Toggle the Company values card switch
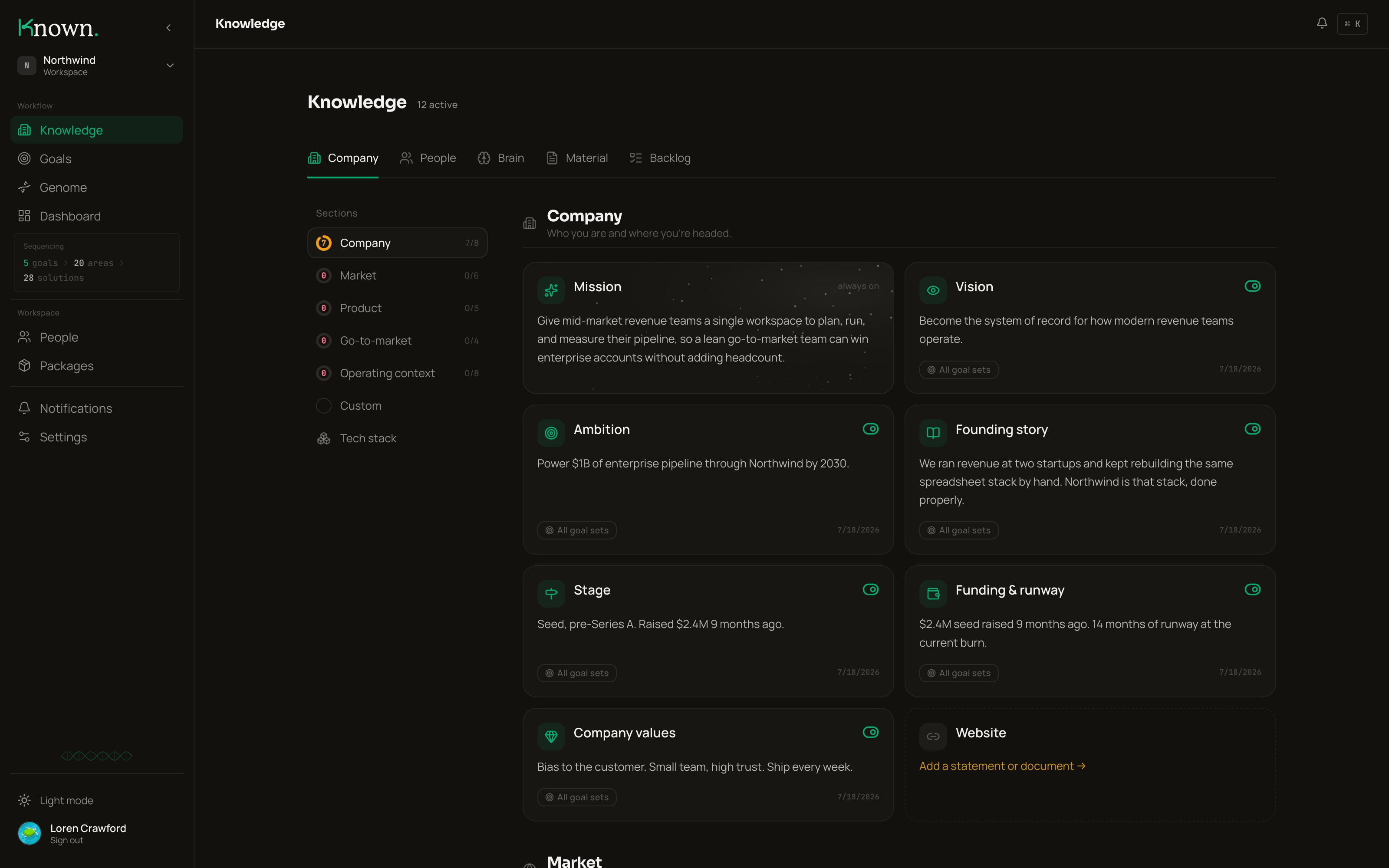Viewport: 1389px width, 868px height. 871,732
